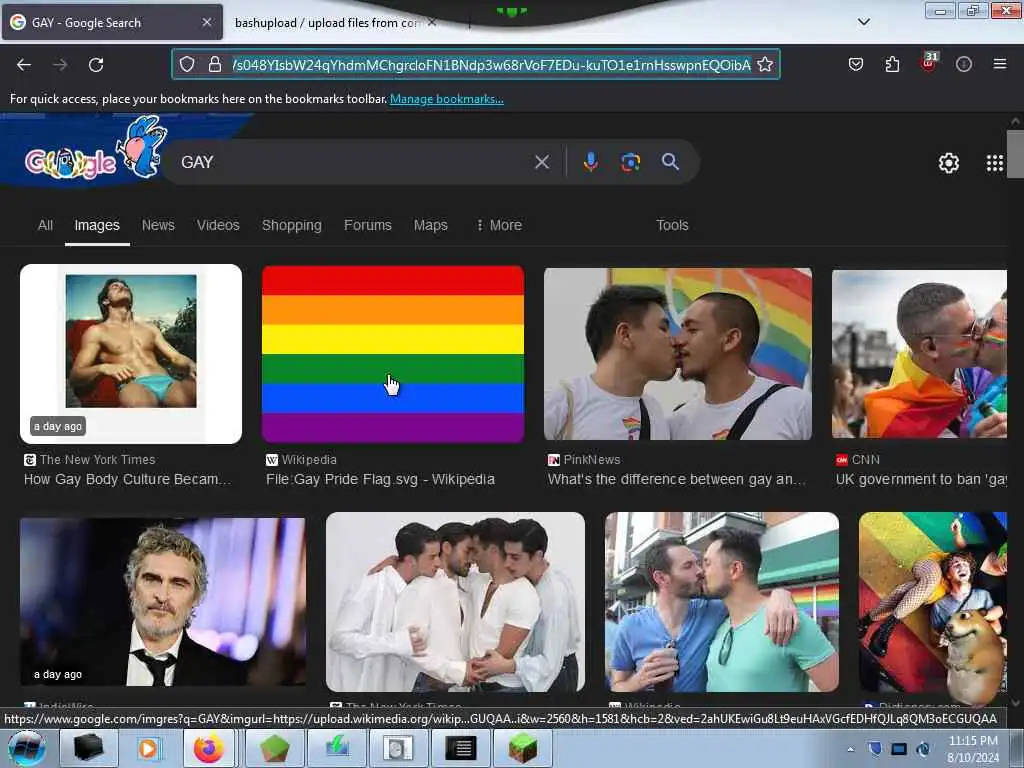Start voice search with microphone icon

590,161
